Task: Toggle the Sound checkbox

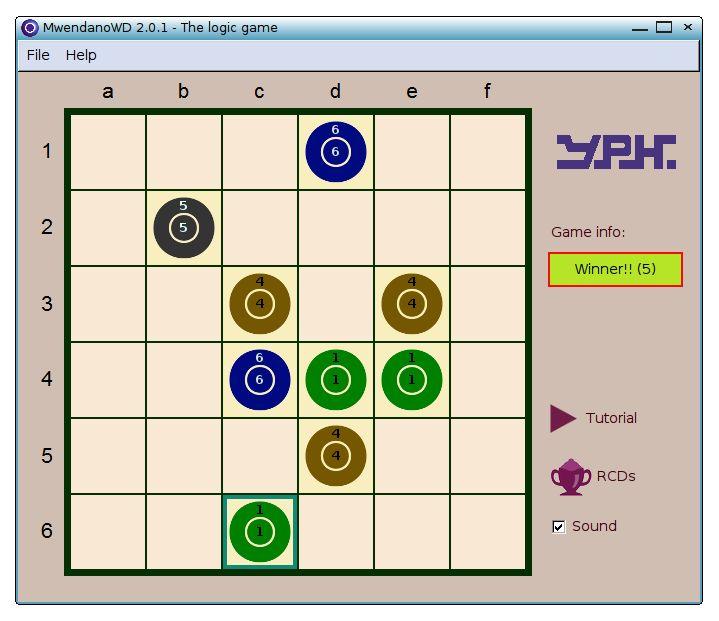Action: (x=559, y=527)
